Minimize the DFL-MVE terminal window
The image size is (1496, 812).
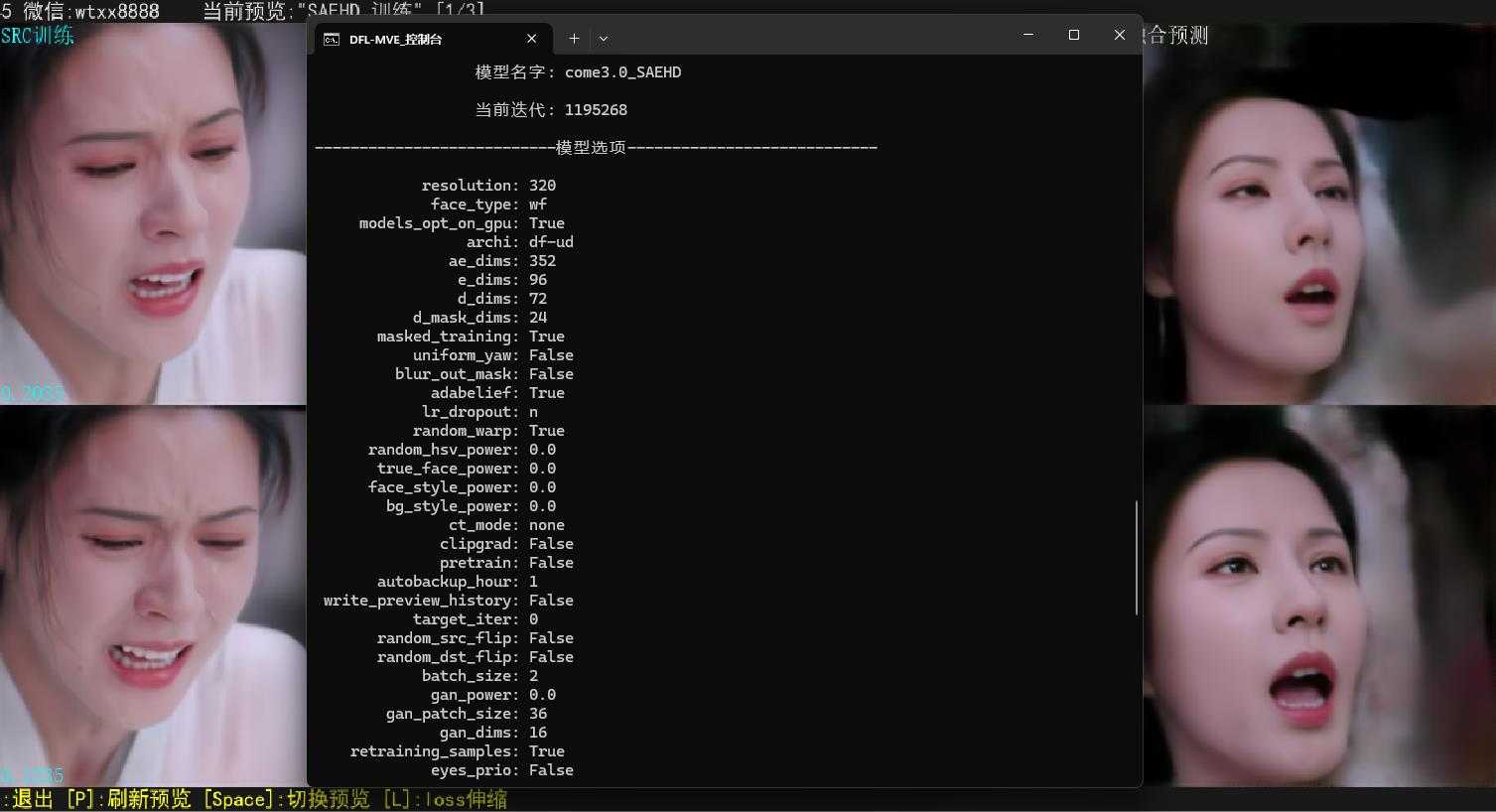[x=1027, y=34]
